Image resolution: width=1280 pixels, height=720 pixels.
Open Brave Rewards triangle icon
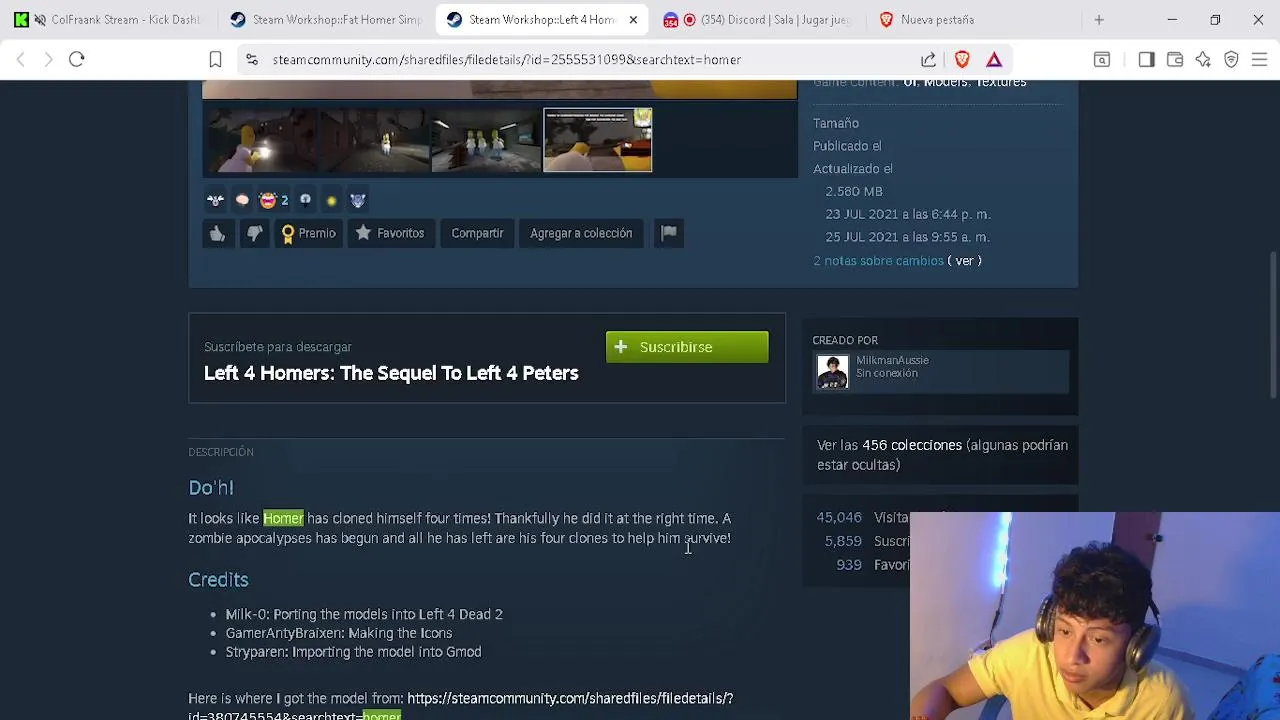pyautogui.click(x=994, y=60)
